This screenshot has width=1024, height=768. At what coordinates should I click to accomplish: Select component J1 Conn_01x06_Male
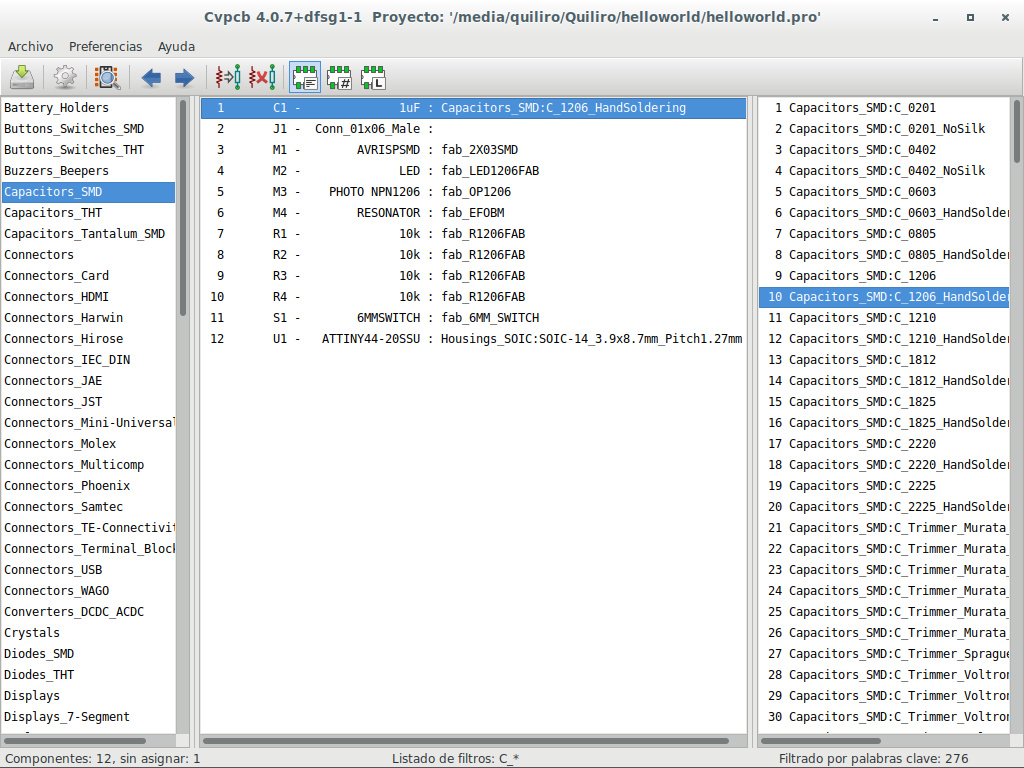[473, 129]
